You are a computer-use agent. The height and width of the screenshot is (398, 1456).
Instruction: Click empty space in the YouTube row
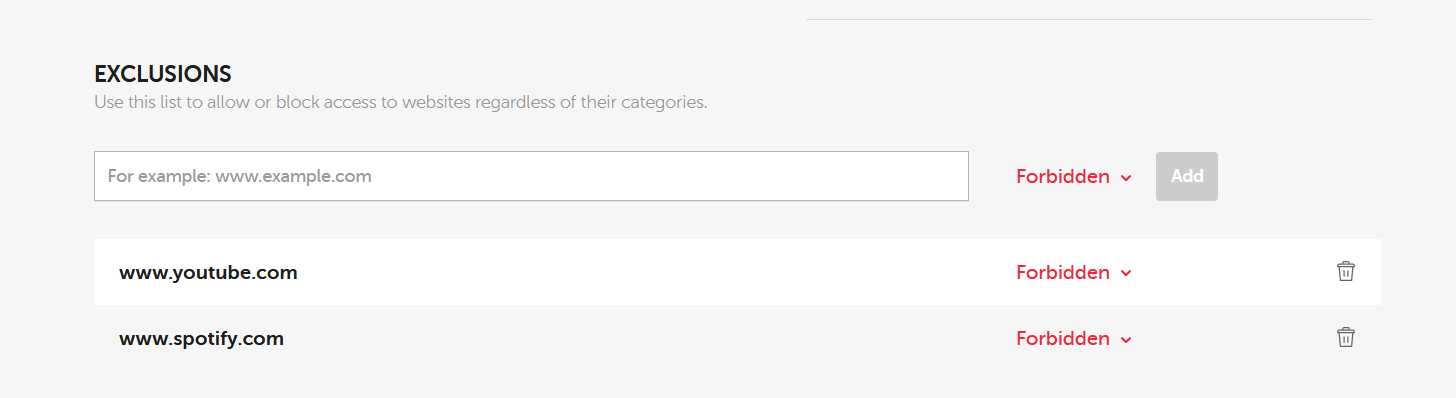650,272
